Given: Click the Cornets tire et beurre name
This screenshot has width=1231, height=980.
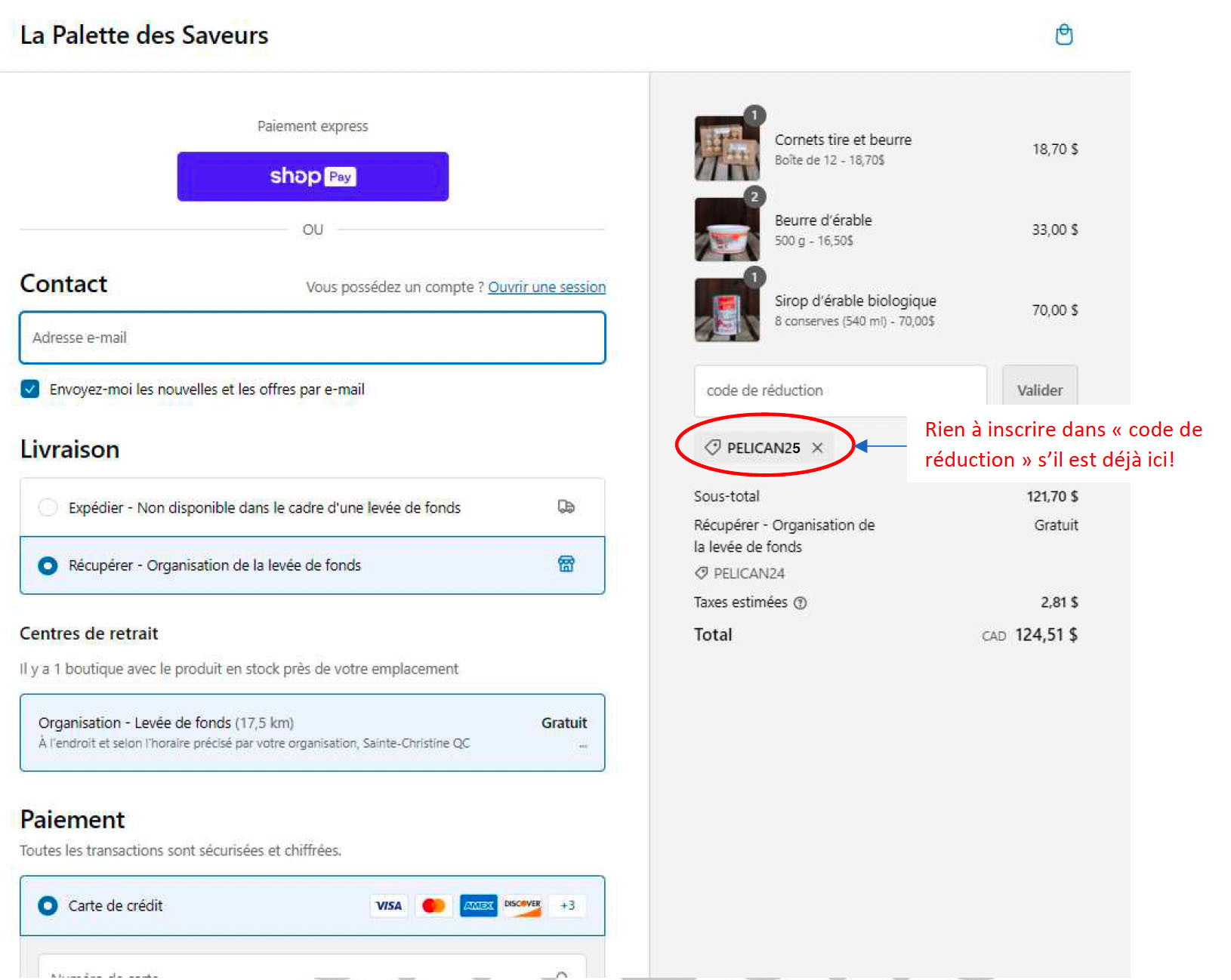Looking at the screenshot, I should 843,140.
